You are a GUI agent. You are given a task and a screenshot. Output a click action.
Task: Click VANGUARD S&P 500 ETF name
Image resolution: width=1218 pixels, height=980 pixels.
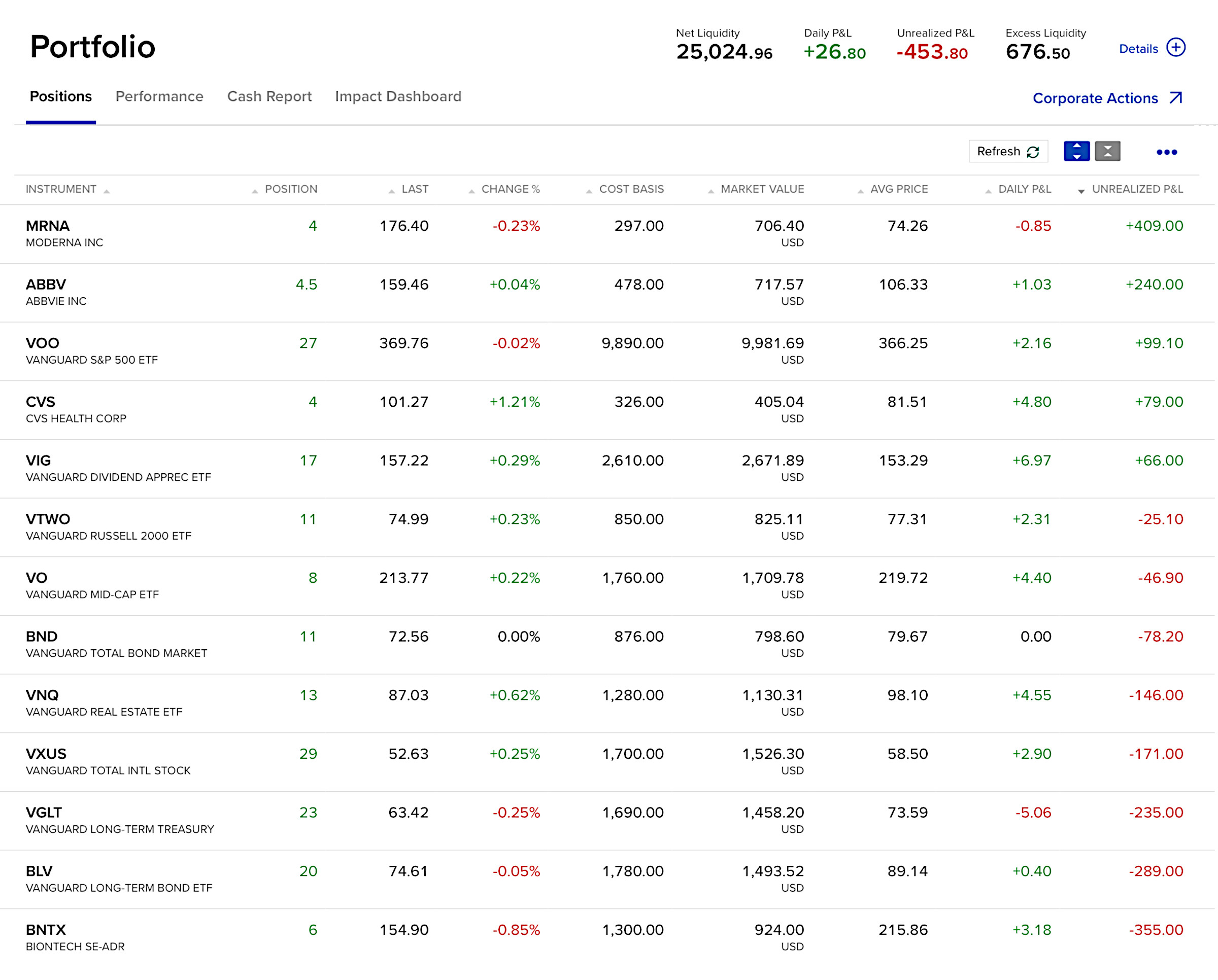tap(92, 360)
